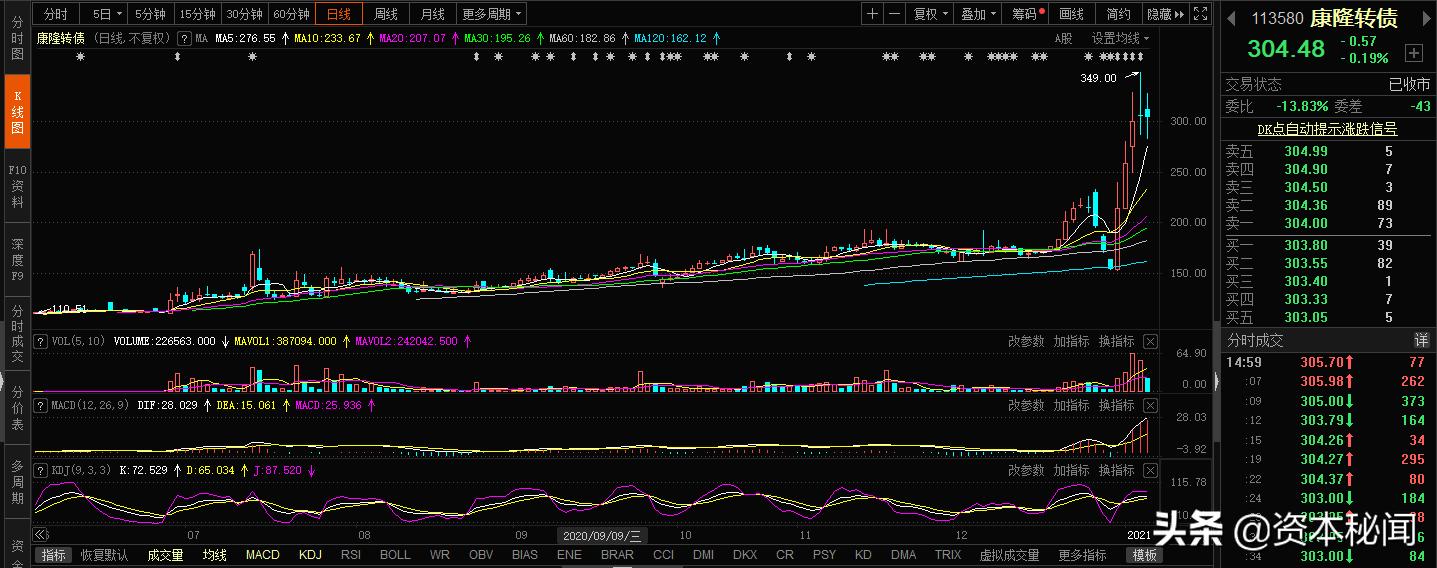Screen dimensions: 1437x568
Task: Select the BOLL indicator tab
Action: point(395,554)
